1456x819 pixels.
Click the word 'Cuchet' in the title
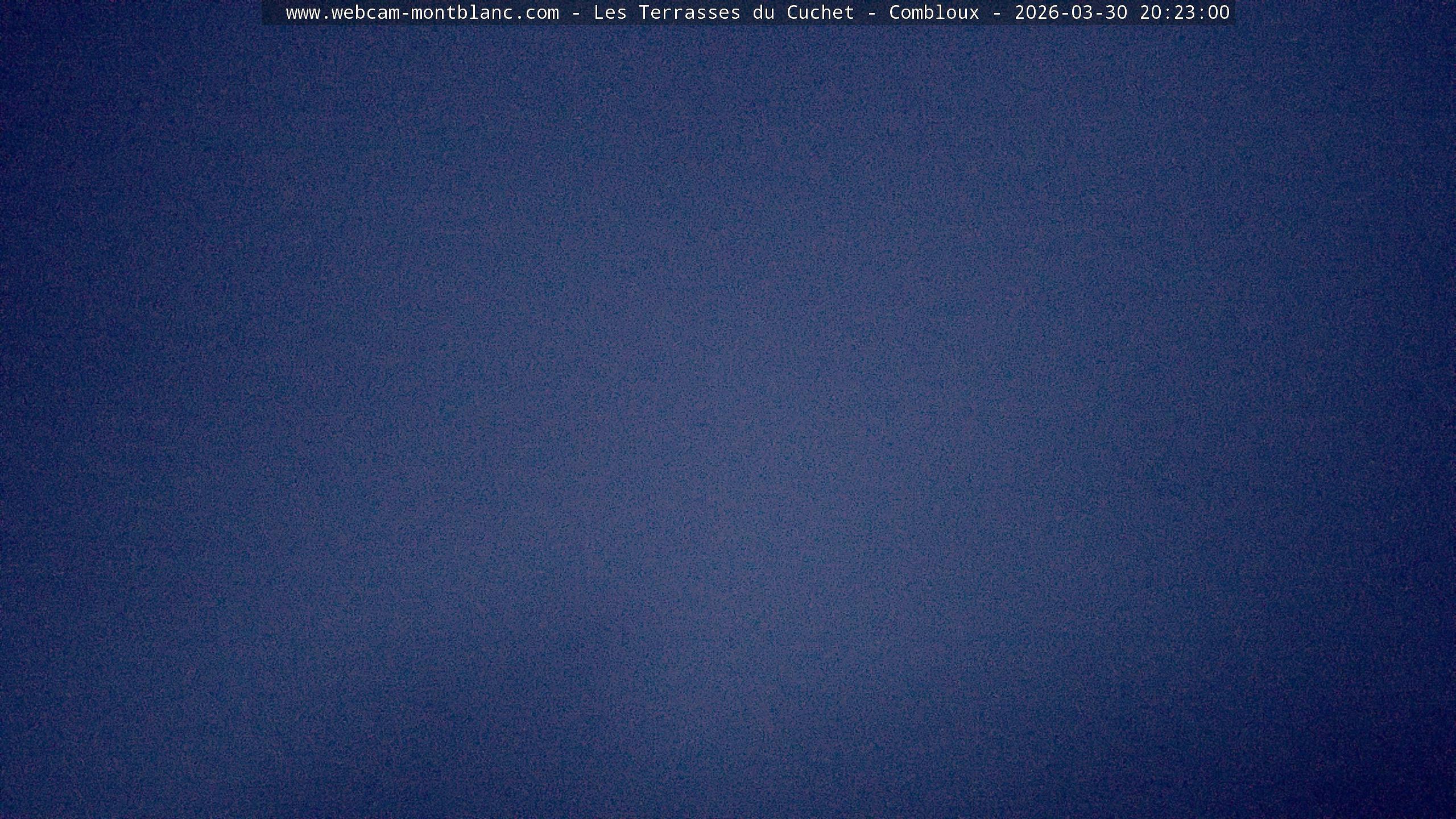click(x=820, y=13)
